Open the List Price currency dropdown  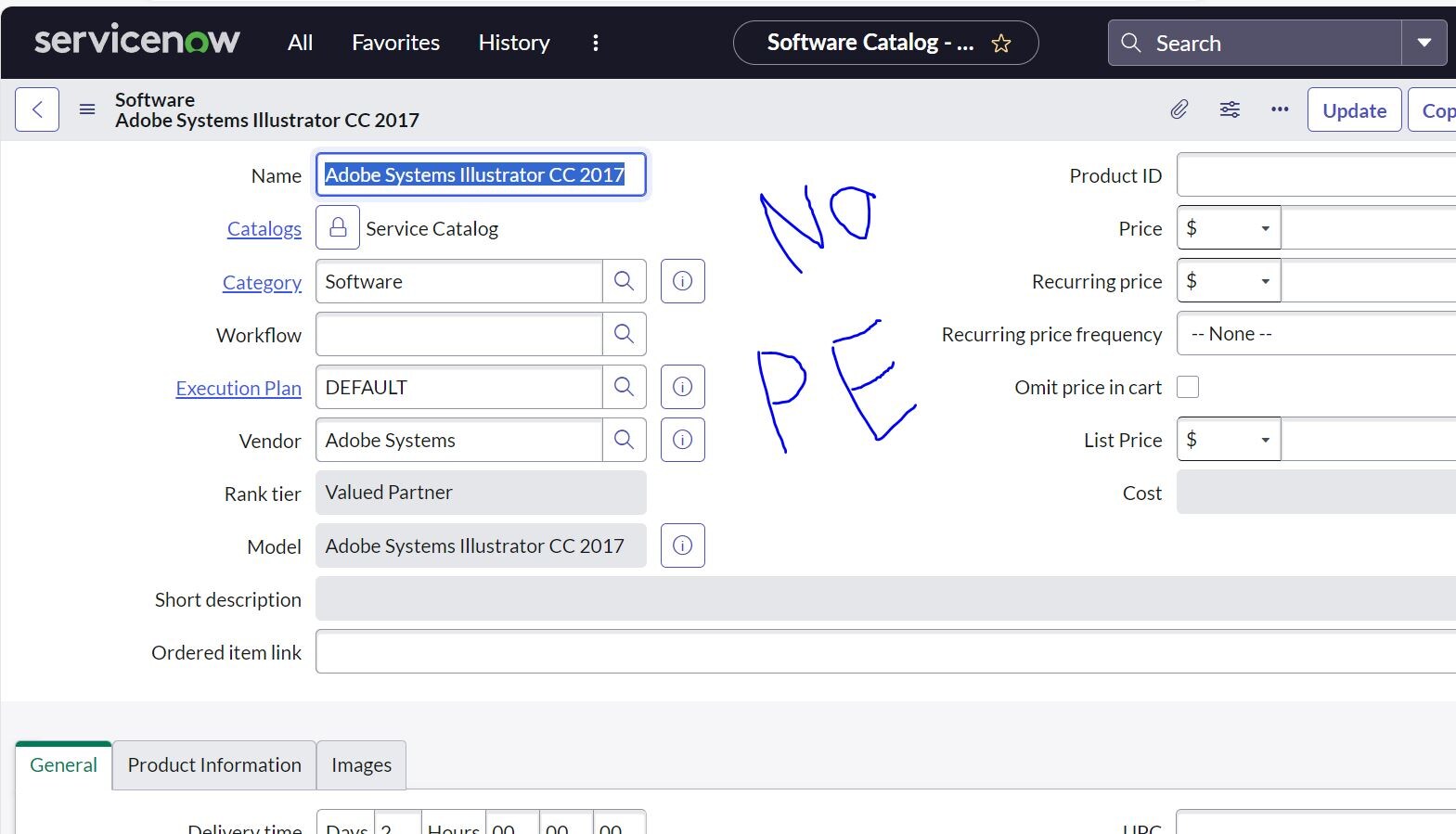click(x=1229, y=439)
